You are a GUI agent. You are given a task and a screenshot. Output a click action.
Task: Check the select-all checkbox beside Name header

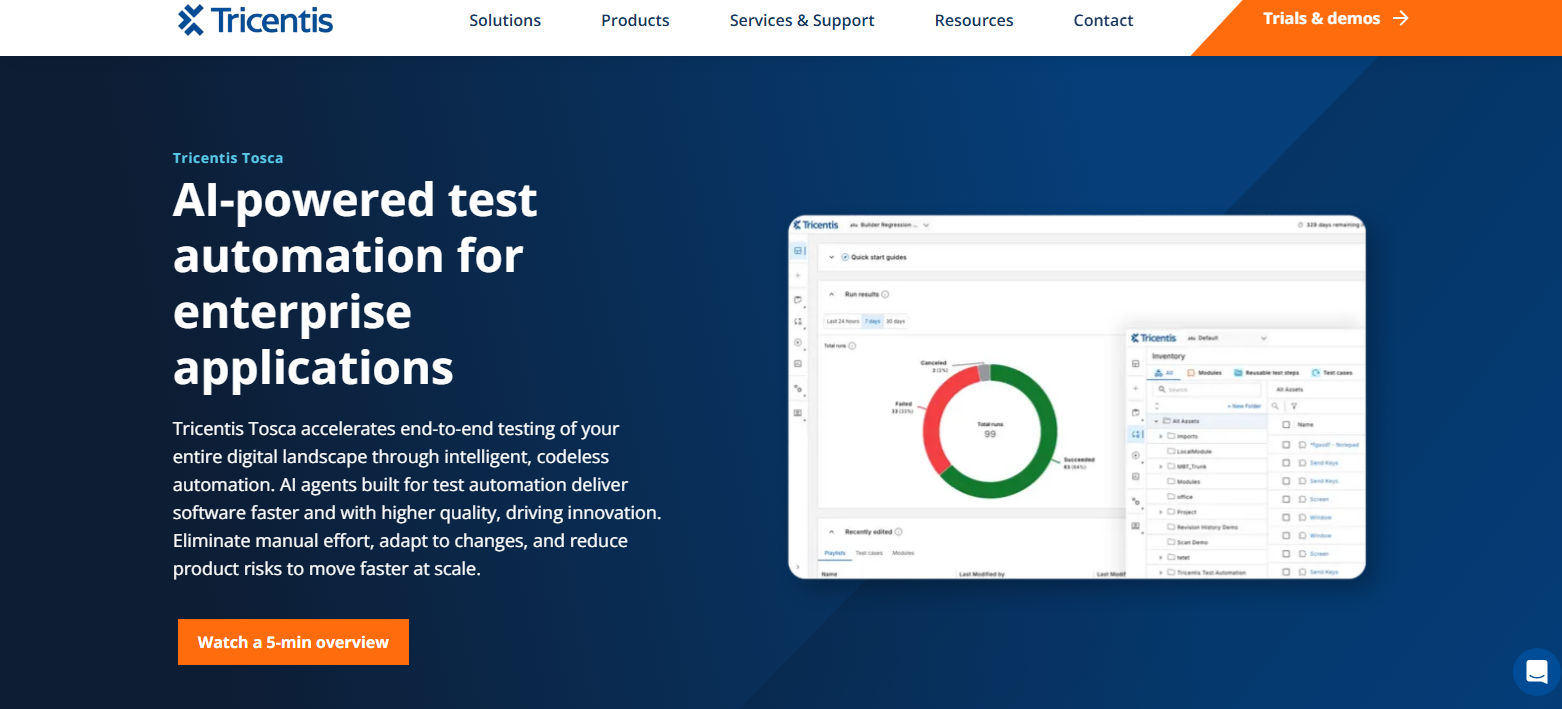[x=1286, y=425]
